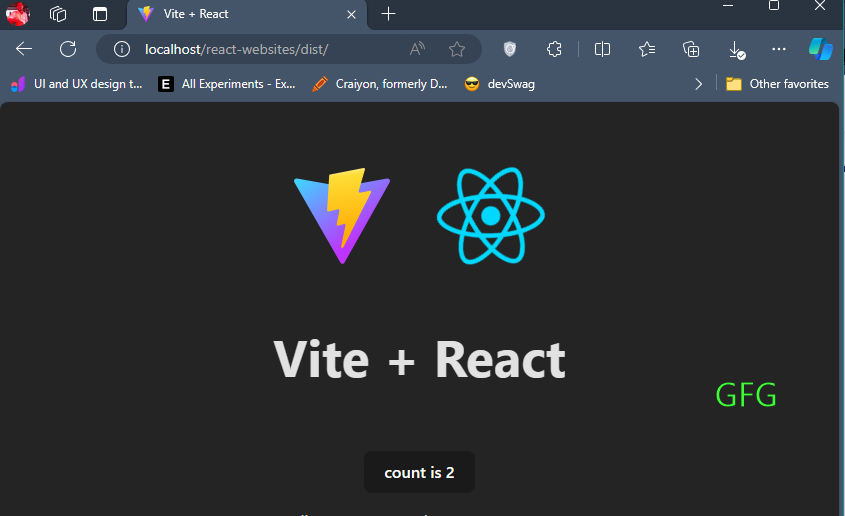Open the workspaces icon
Image resolution: width=845 pixels, height=516 pixels.
(x=58, y=14)
